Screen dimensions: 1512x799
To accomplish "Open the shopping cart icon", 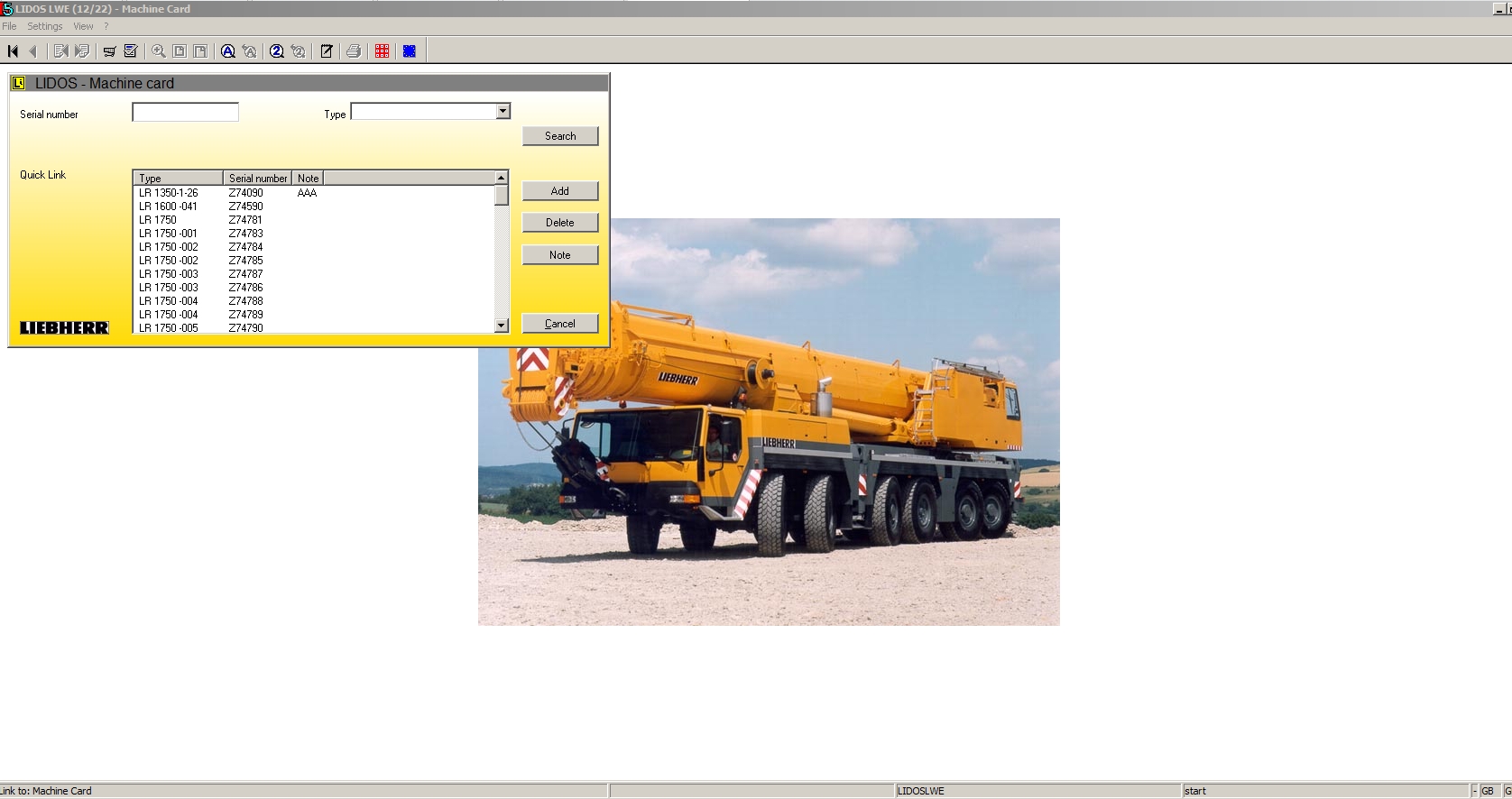I will (x=109, y=51).
